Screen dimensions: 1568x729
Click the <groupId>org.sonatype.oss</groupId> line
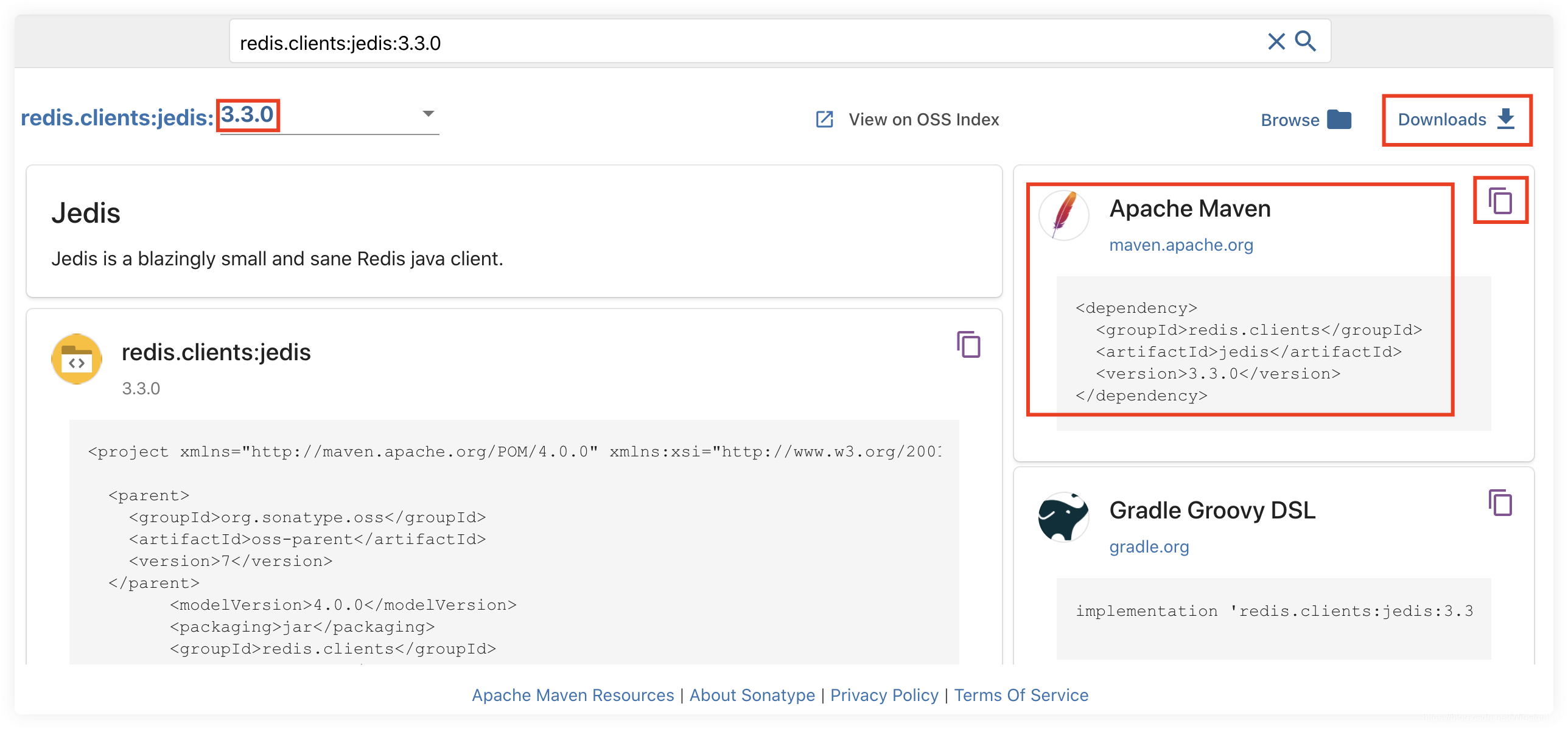click(307, 517)
